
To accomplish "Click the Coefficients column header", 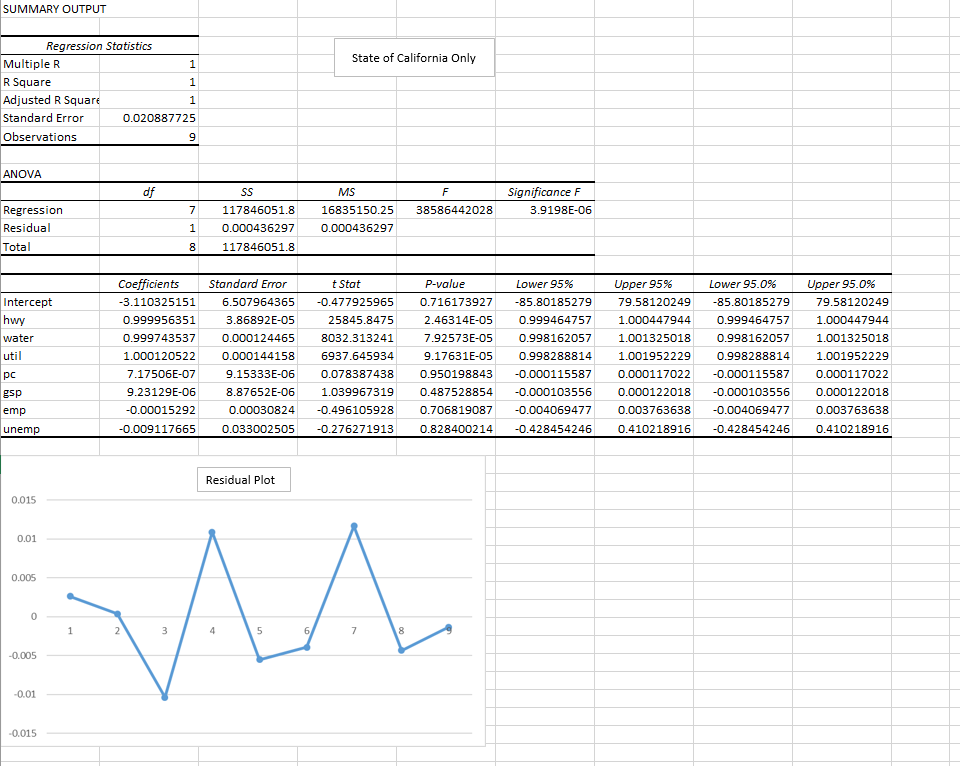I will click(149, 284).
